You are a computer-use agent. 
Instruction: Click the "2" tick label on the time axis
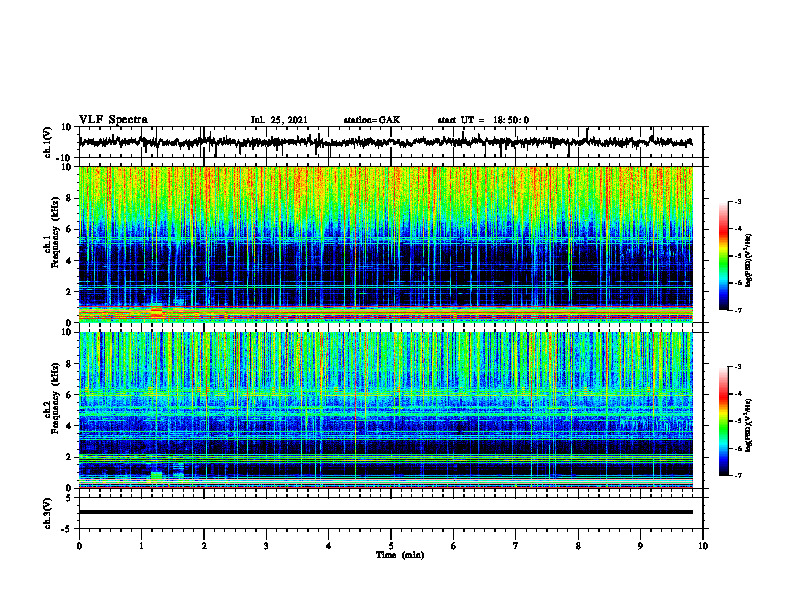pyautogui.click(x=204, y=546)
